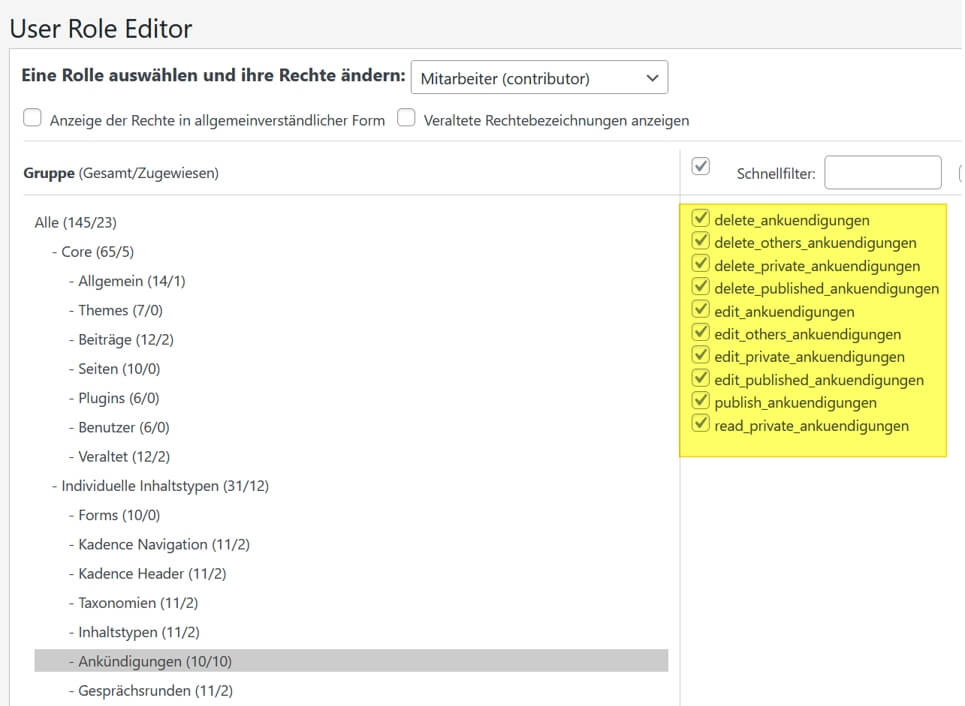
Task: Uncheck read_private_ankuendigungen capability
Action: [x=701, y=425]
